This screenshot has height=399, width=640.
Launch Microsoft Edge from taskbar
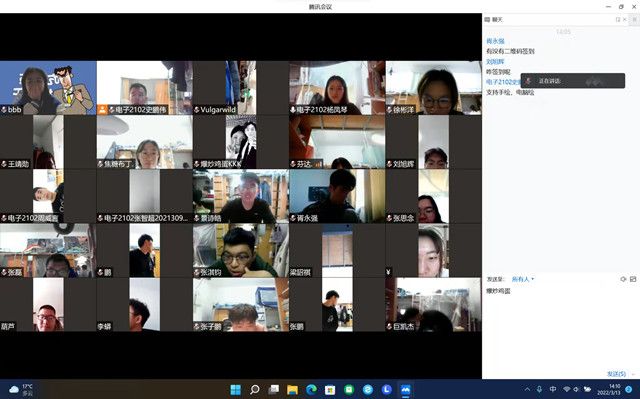click(311, 390)
